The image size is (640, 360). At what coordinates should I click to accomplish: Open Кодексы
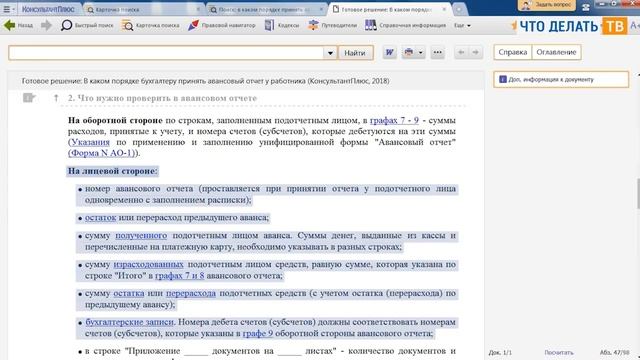(x=282, y=25)
